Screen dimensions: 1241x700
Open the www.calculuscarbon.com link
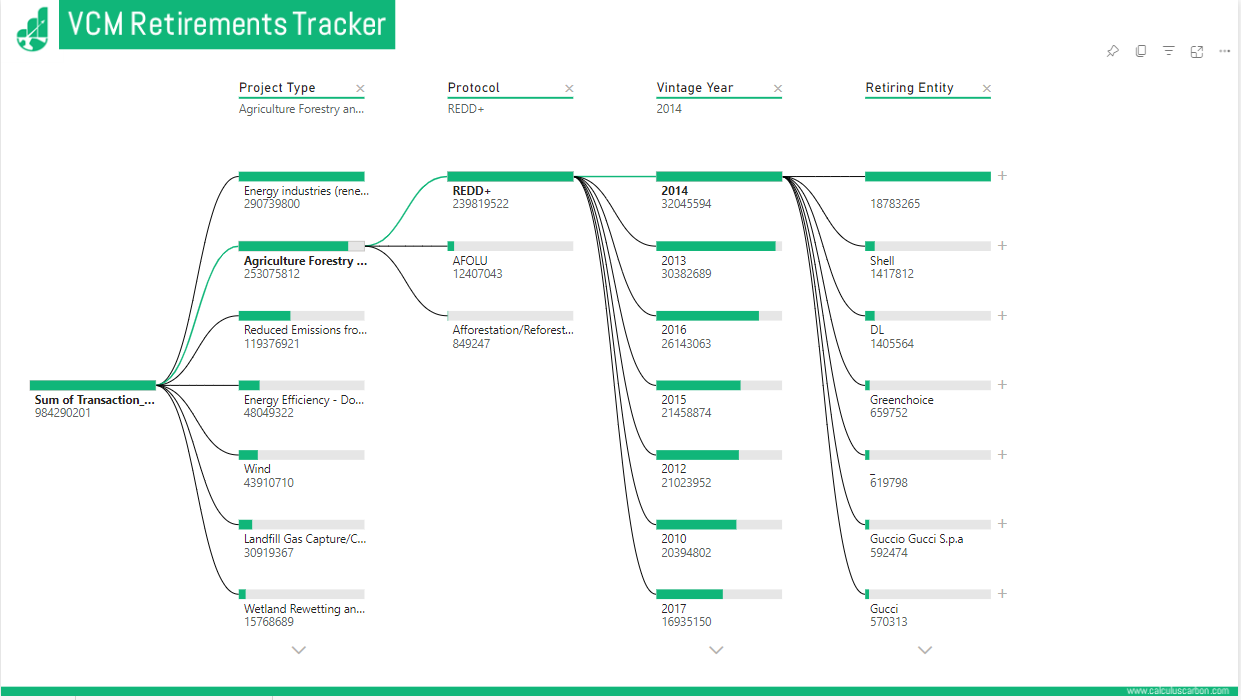[1178, 691]
